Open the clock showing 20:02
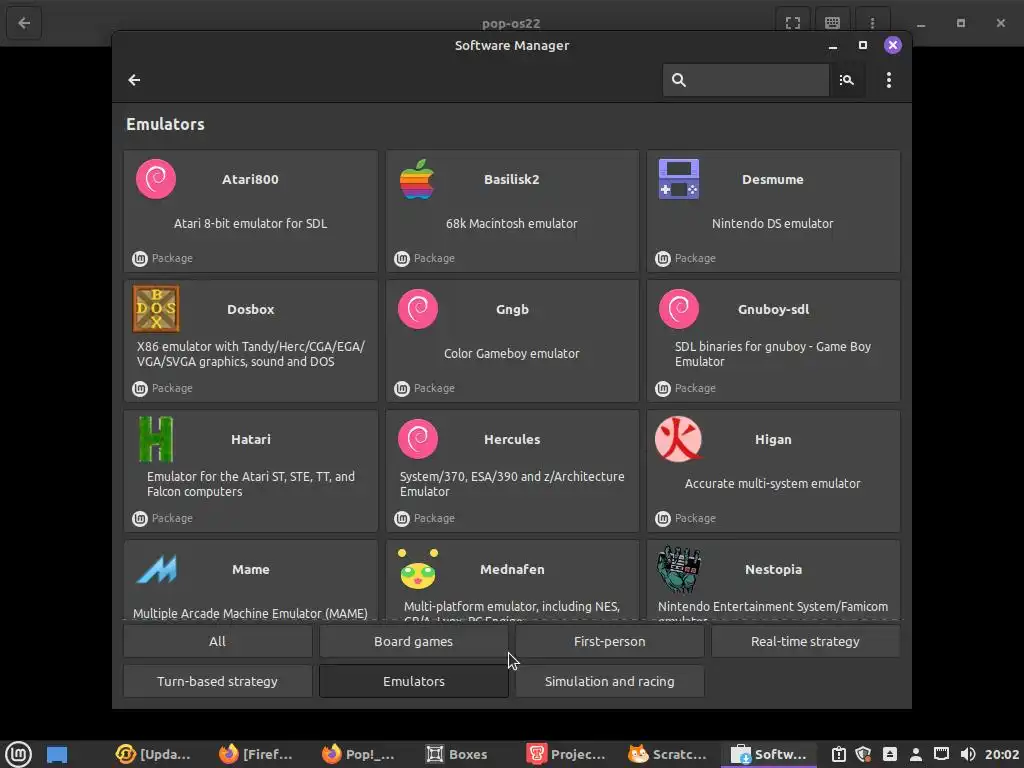This screenshot has width=1024, height=768. (1001, 754)
